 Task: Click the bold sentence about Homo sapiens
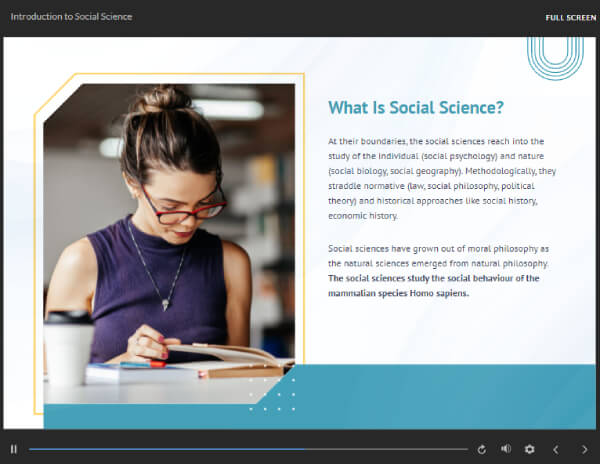(x=432, y=286)
